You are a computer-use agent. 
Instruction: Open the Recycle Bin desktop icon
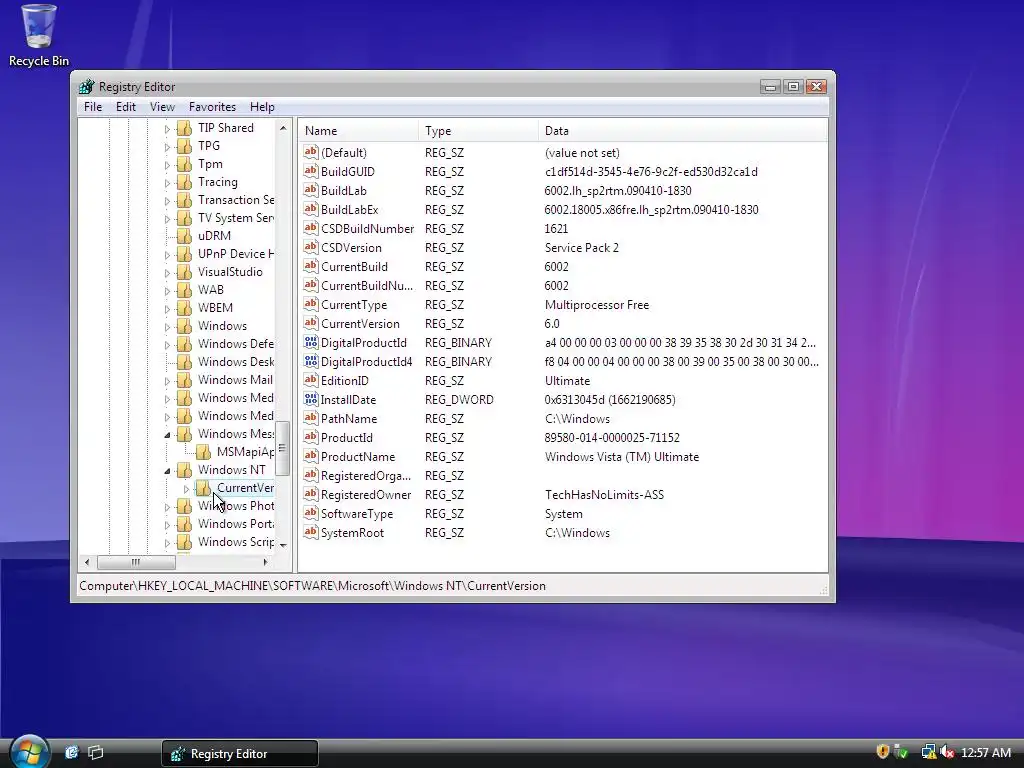[x=39, y=36]
